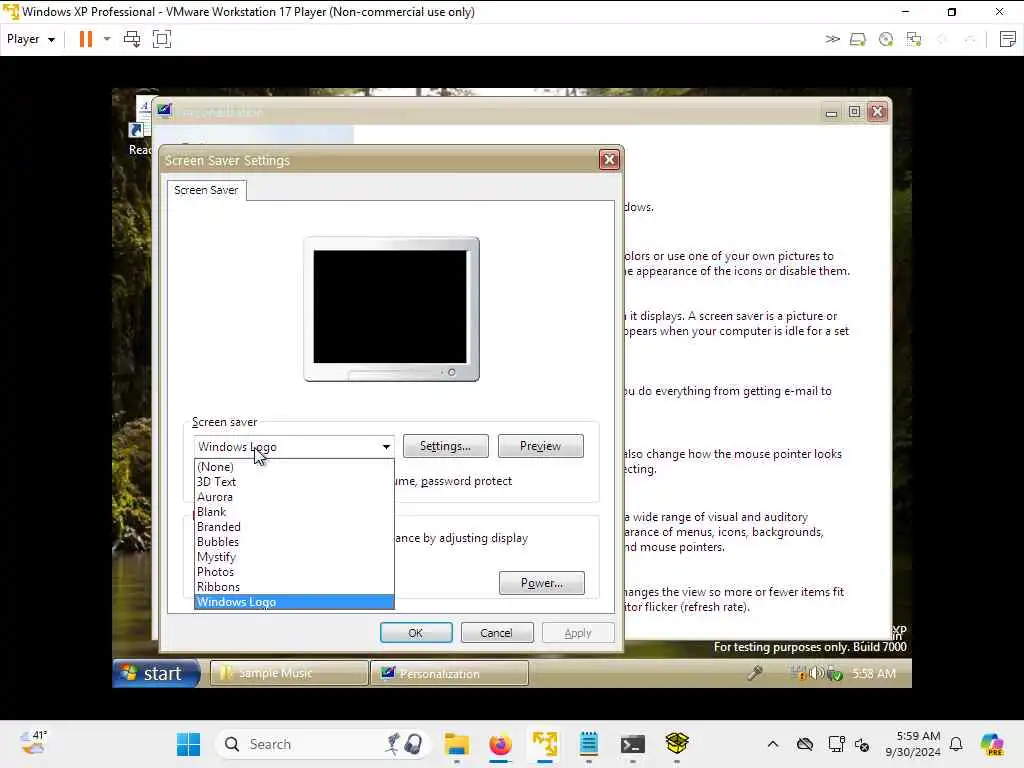Cancel the Screen Saver Settings dialog
1024x768 pixels.
click(496, 633)
